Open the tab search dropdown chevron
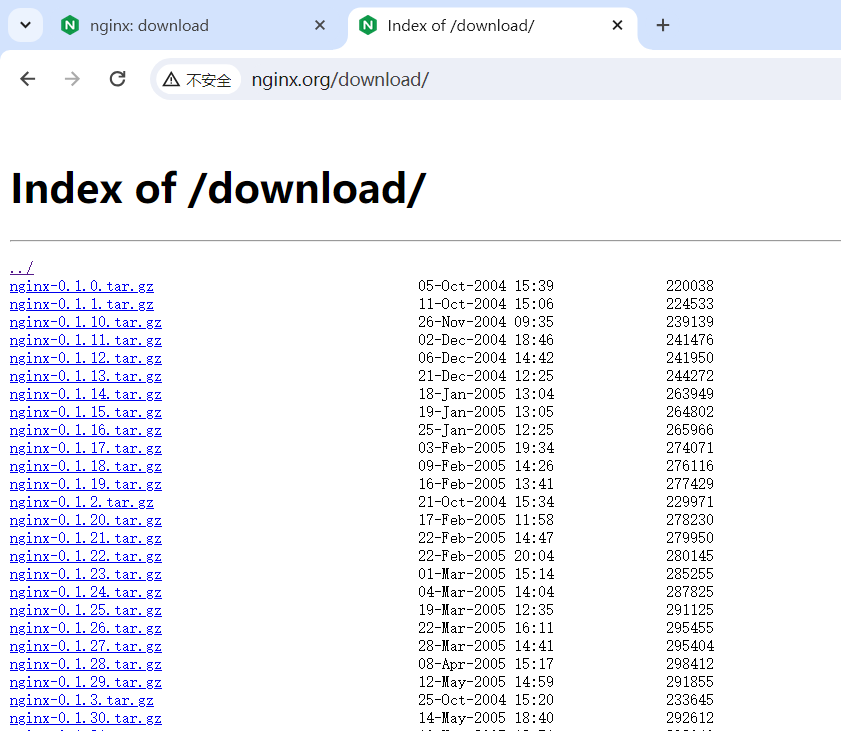The height and width of the screenshot is (731, 841). [25, 25]
